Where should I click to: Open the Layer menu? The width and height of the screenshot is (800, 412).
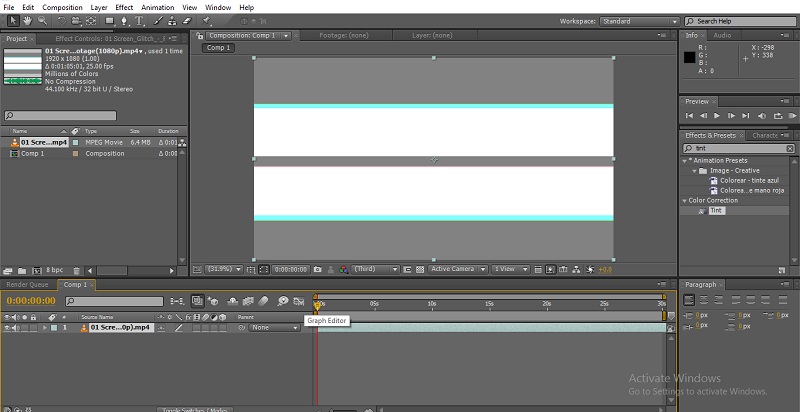tap(99, 7)
